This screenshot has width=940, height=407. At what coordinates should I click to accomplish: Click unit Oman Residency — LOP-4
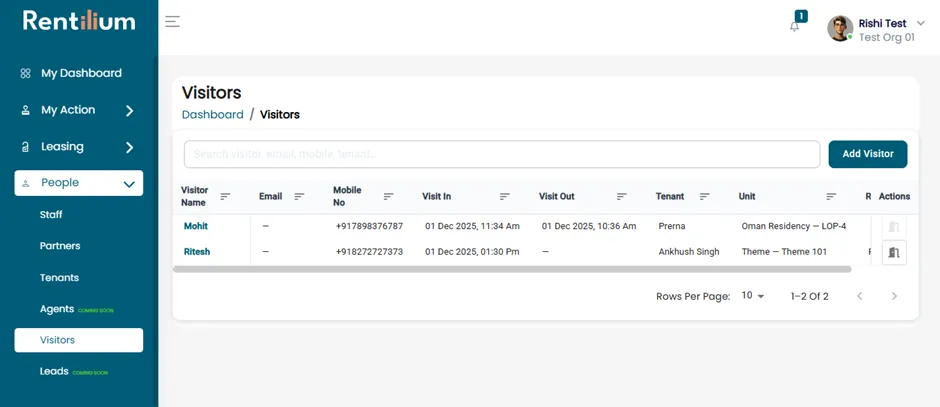(794, 227)
